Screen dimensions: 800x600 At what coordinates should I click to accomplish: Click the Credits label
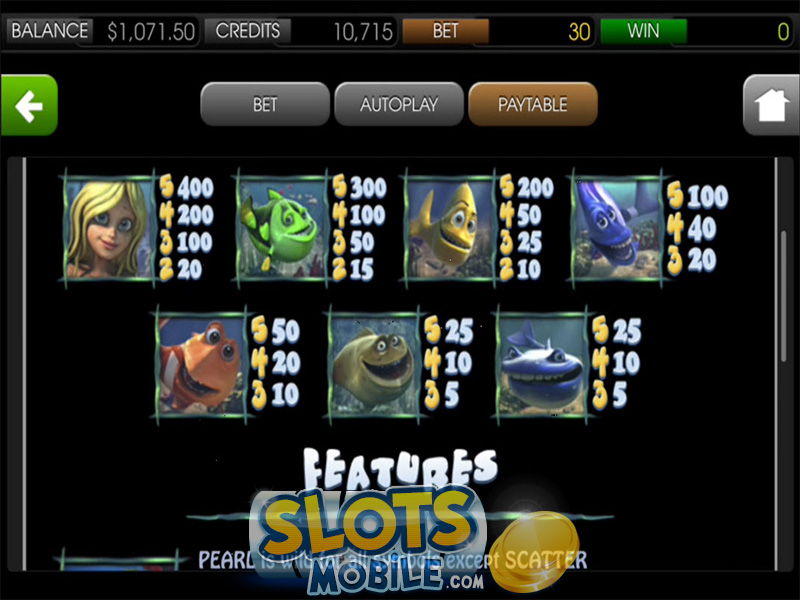[248, 31]
